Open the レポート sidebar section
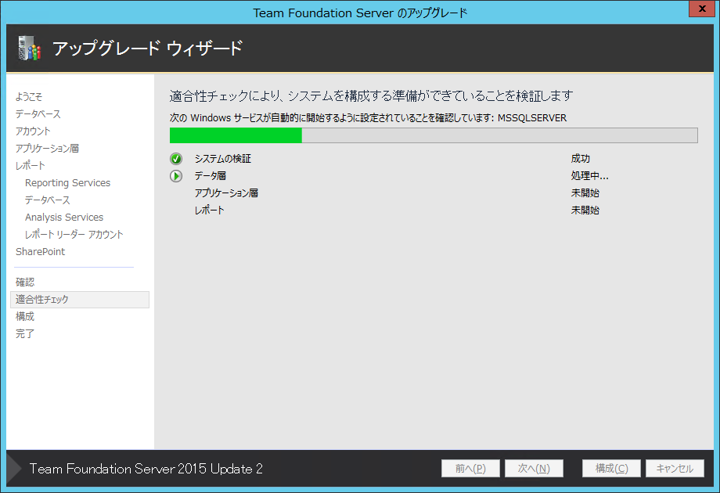The height and width of the screenshot is (493, 720). pos(30,165)
